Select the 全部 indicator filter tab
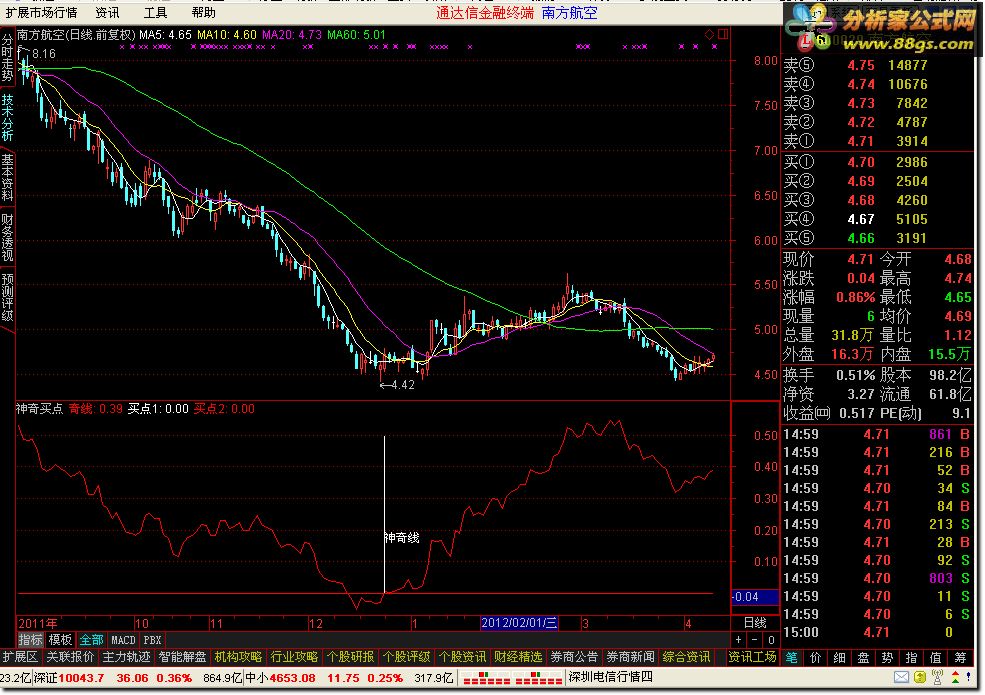Viewport: 985px width, 695px height. (91, 640)
